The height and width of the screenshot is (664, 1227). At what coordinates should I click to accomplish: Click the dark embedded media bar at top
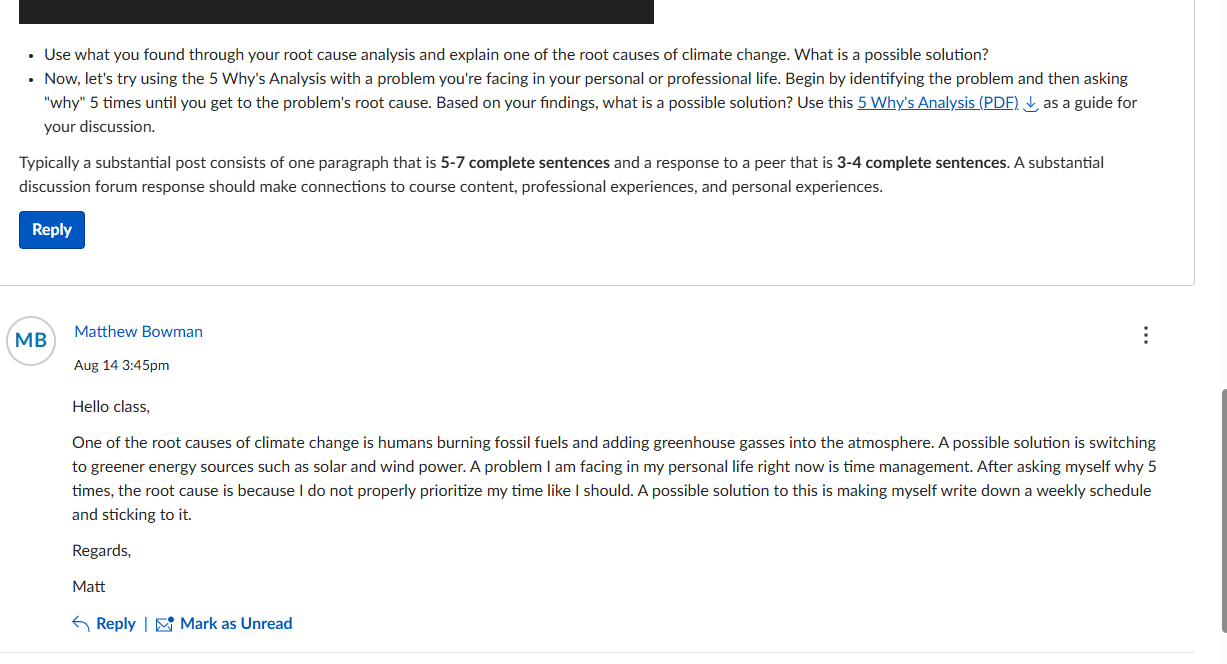point(336,11)
